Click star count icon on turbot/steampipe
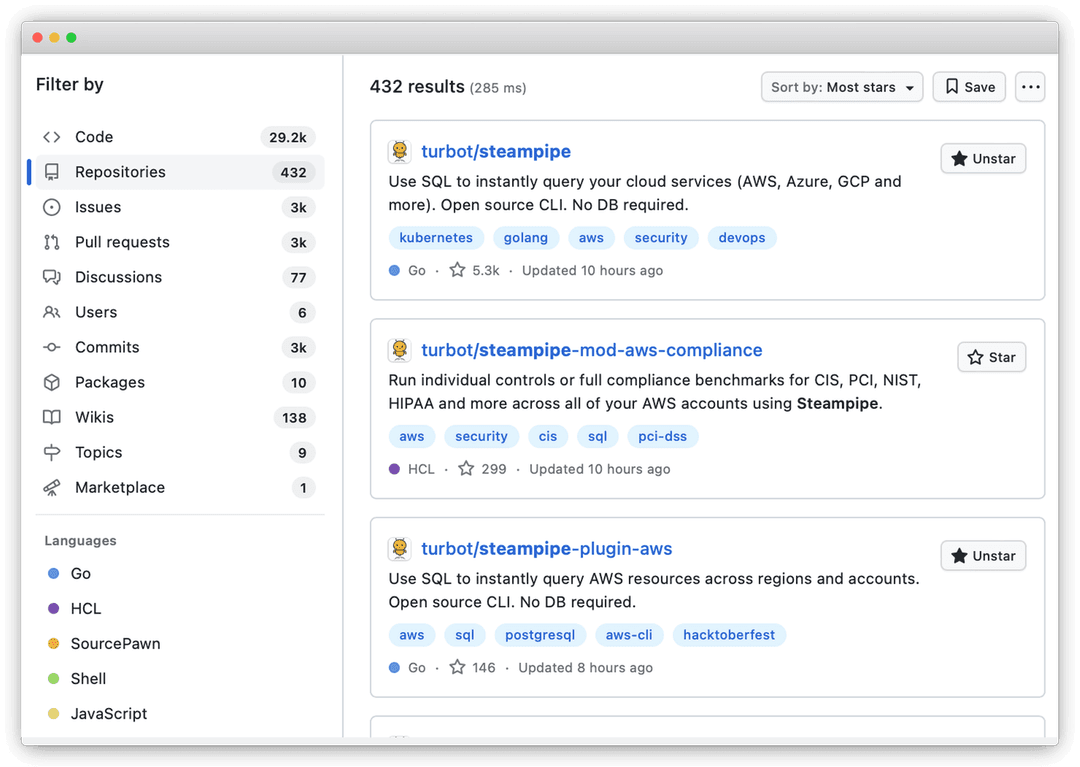Viewport: 1080px width, 767px height. pos(457,270)
